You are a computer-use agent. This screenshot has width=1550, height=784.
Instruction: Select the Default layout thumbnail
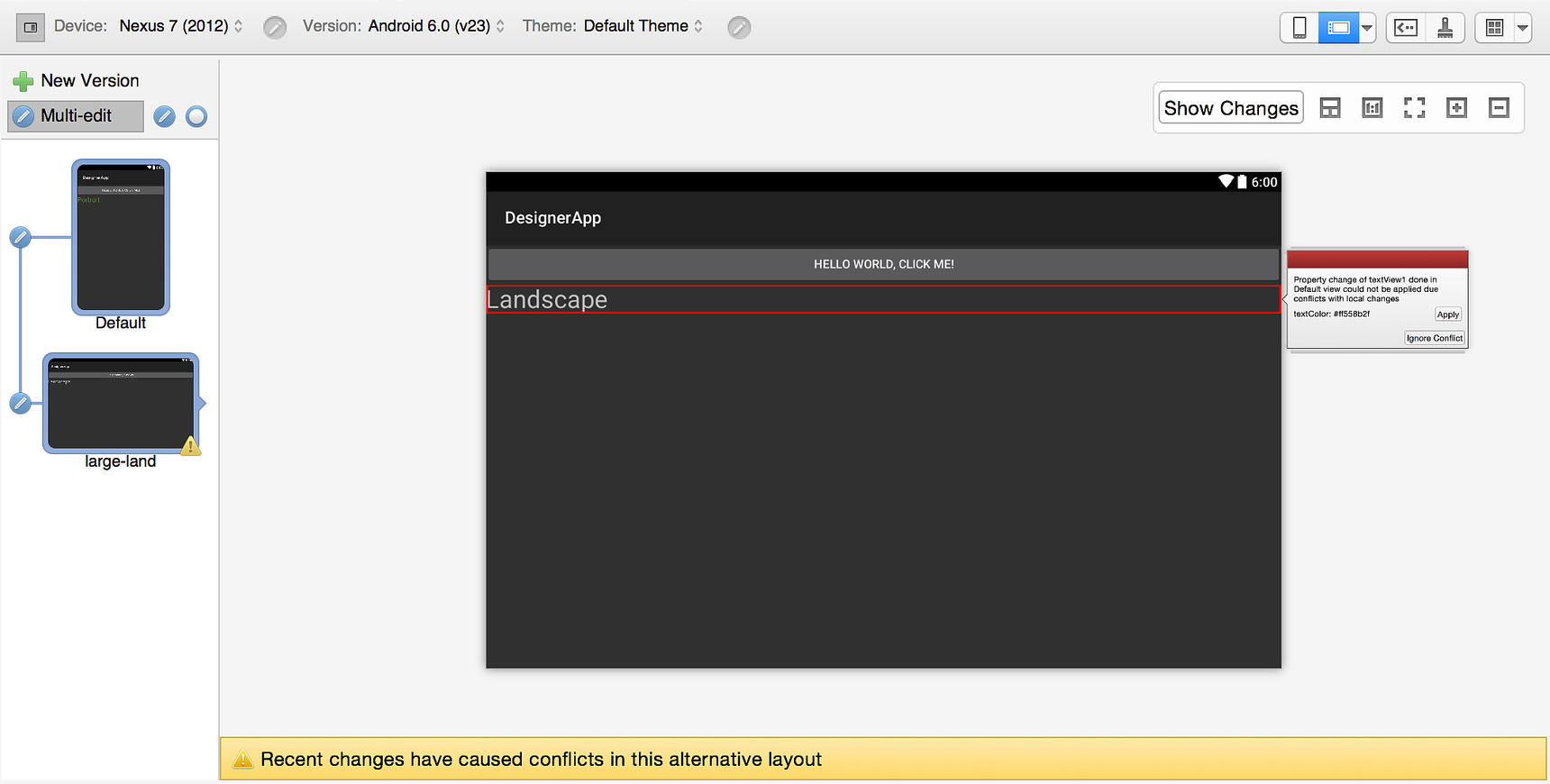[x=121, y=237]
